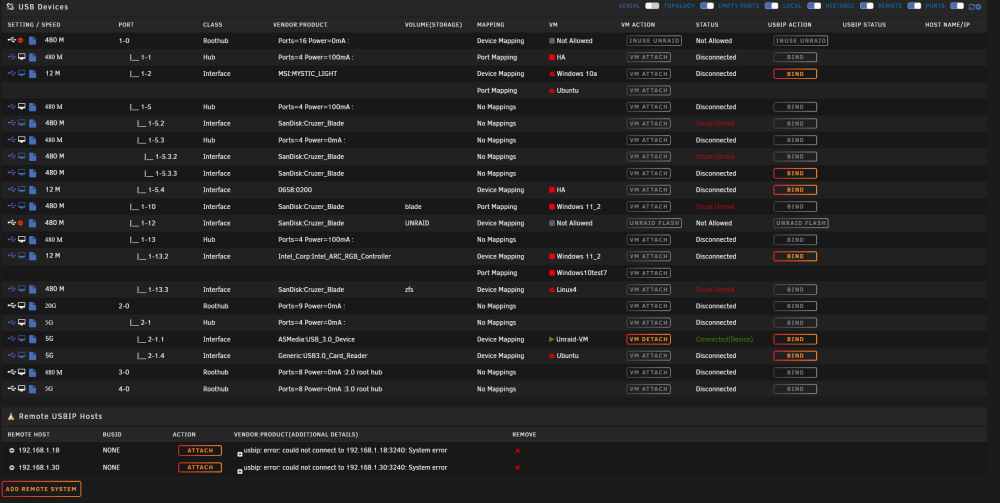Click the Connected(Device) status text

tap(724, 339)
